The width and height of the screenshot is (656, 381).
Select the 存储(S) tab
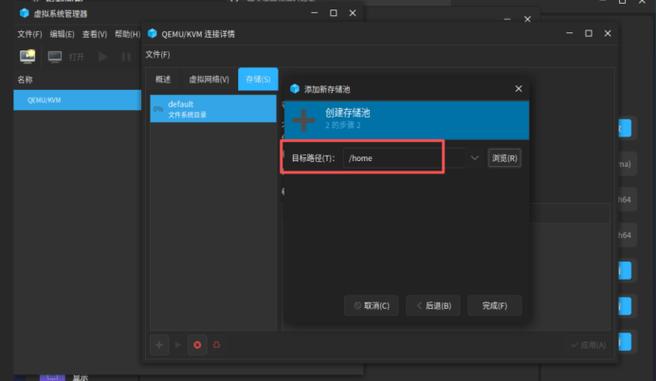click(258, 79)
